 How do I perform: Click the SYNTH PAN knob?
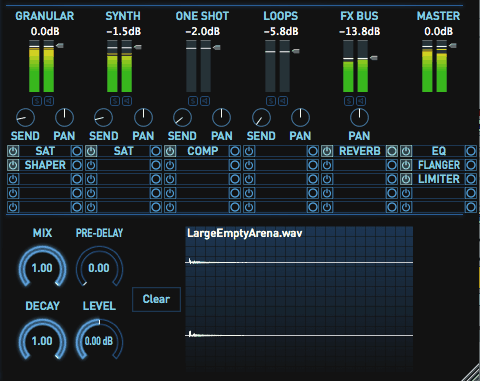pos(143,117)
